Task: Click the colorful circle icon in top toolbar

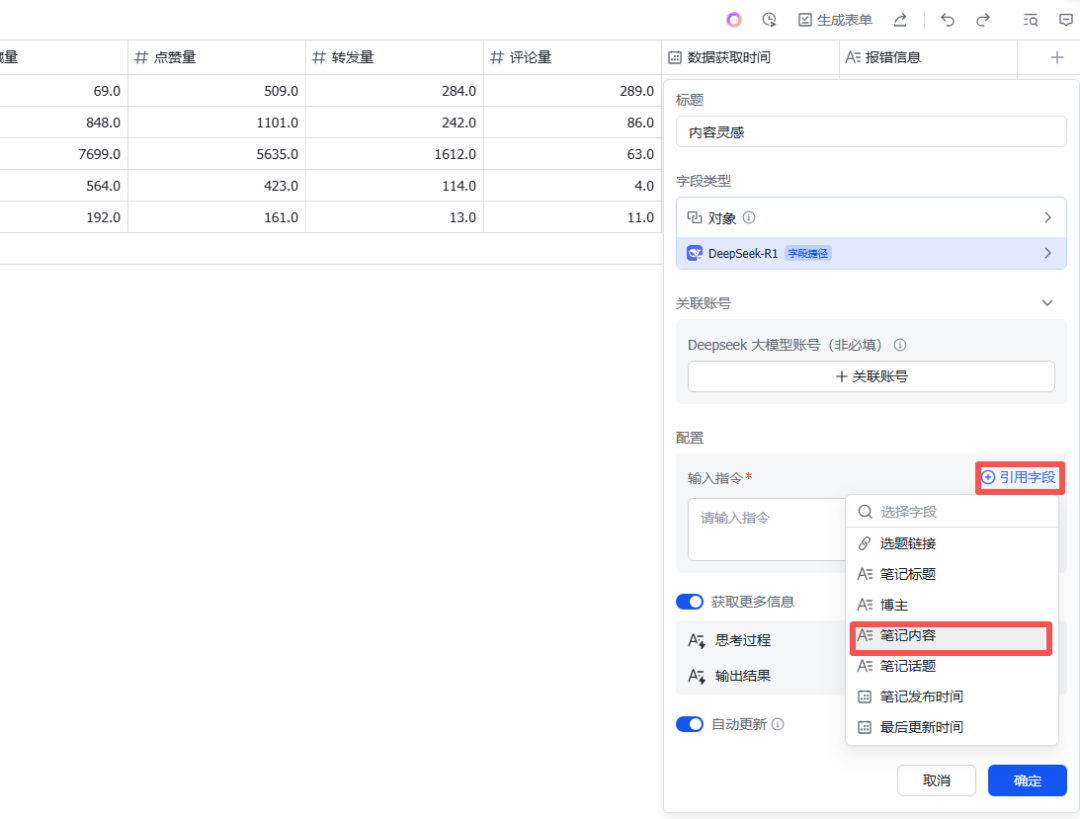Action: tap(733, 19)
